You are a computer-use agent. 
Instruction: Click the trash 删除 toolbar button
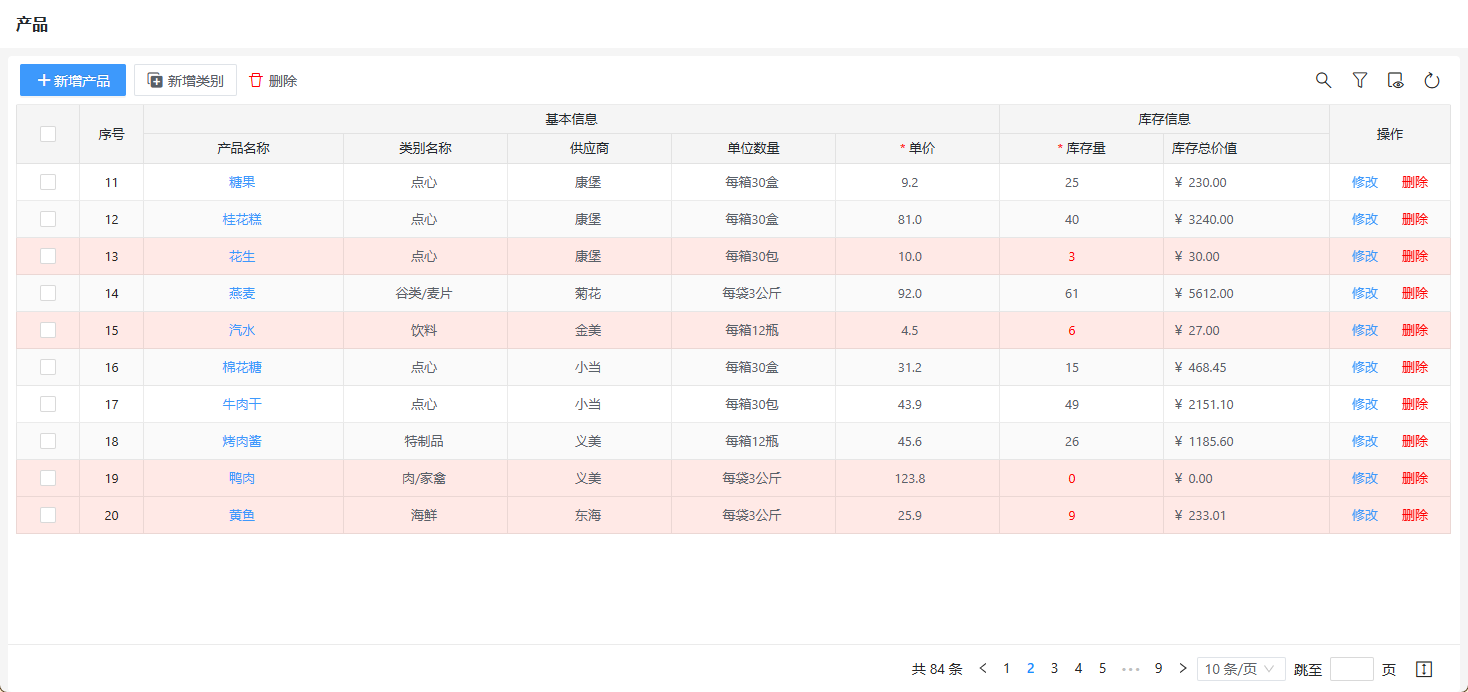[273, 81]
